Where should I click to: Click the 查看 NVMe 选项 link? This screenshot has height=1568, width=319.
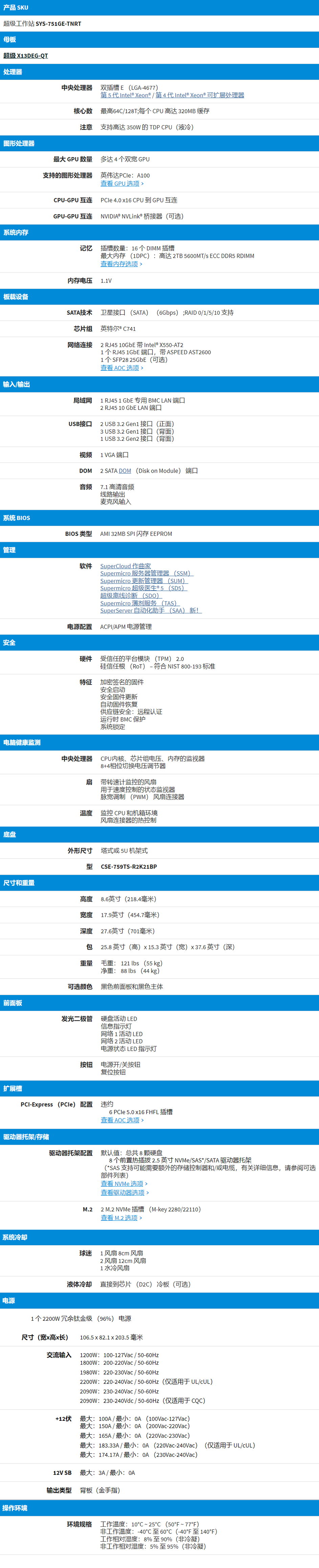tap(123, 1183)
